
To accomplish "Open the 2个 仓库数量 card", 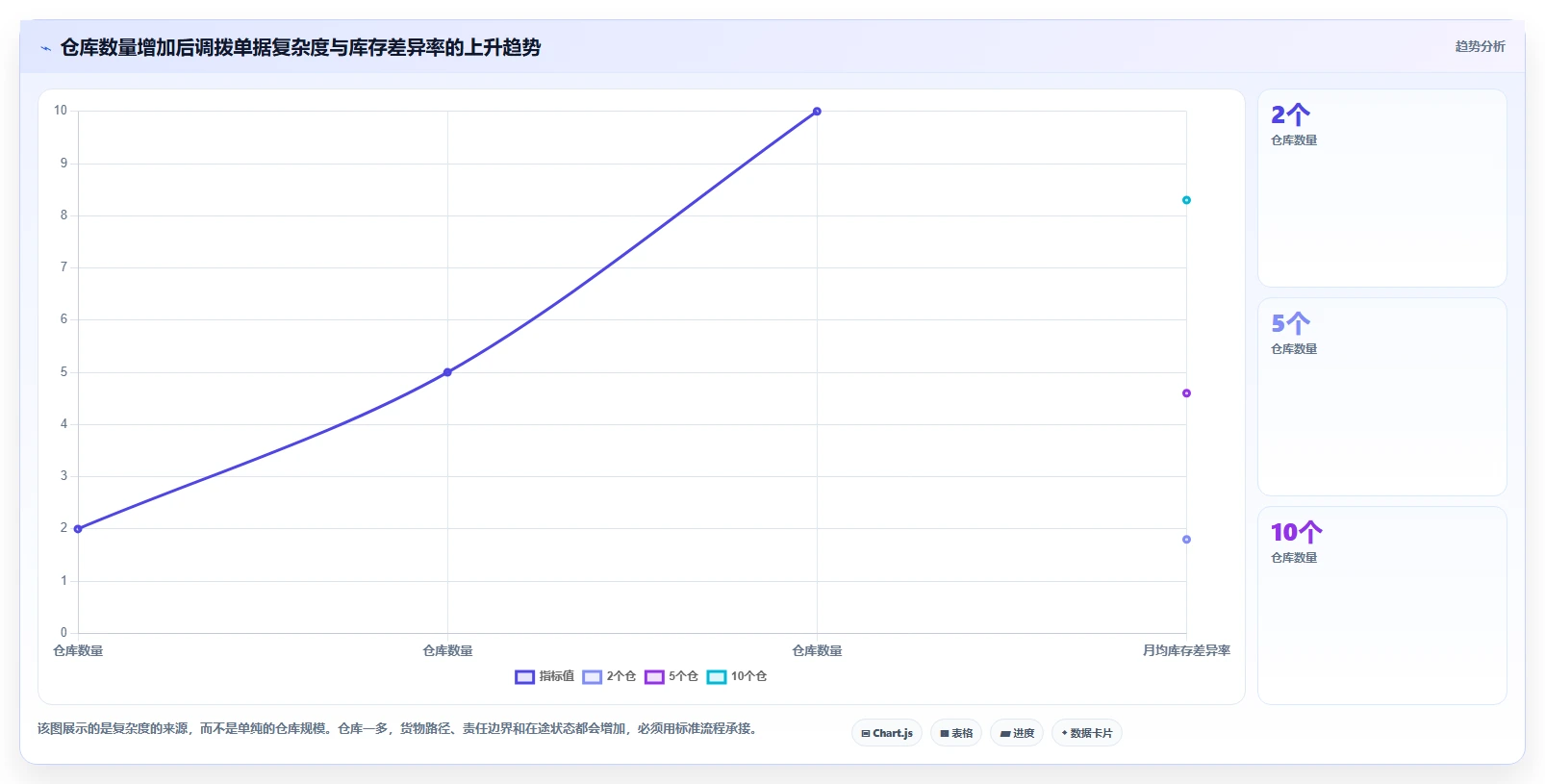I will [1382, 189].
